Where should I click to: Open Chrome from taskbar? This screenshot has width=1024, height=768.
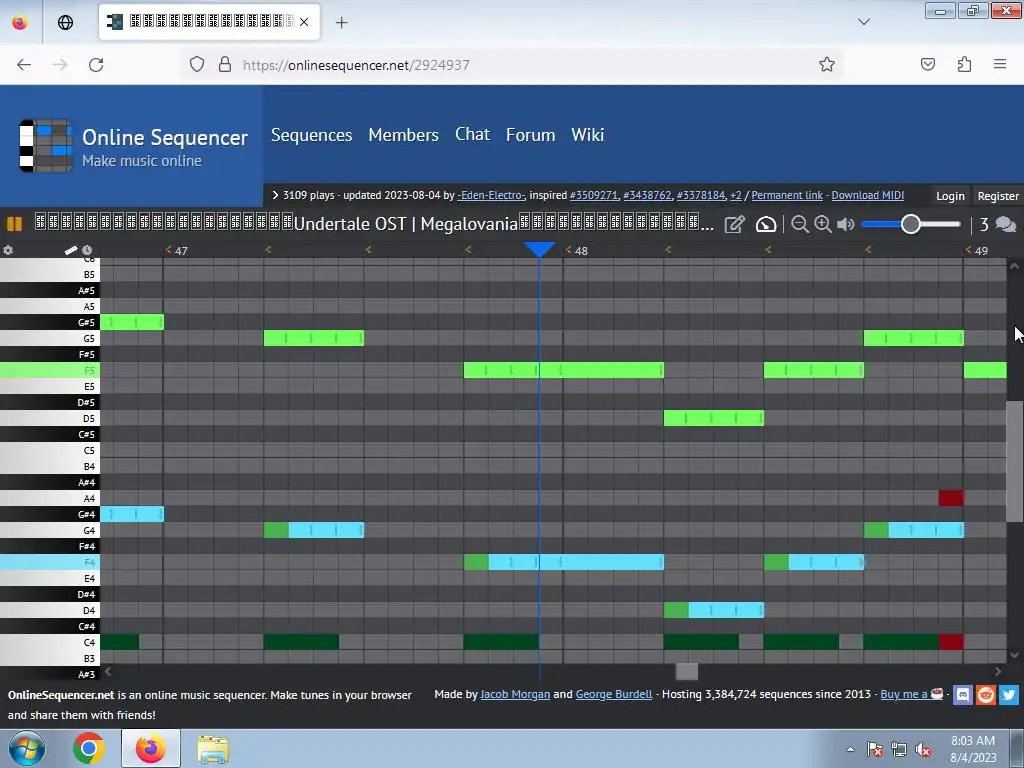coord(89,748)
